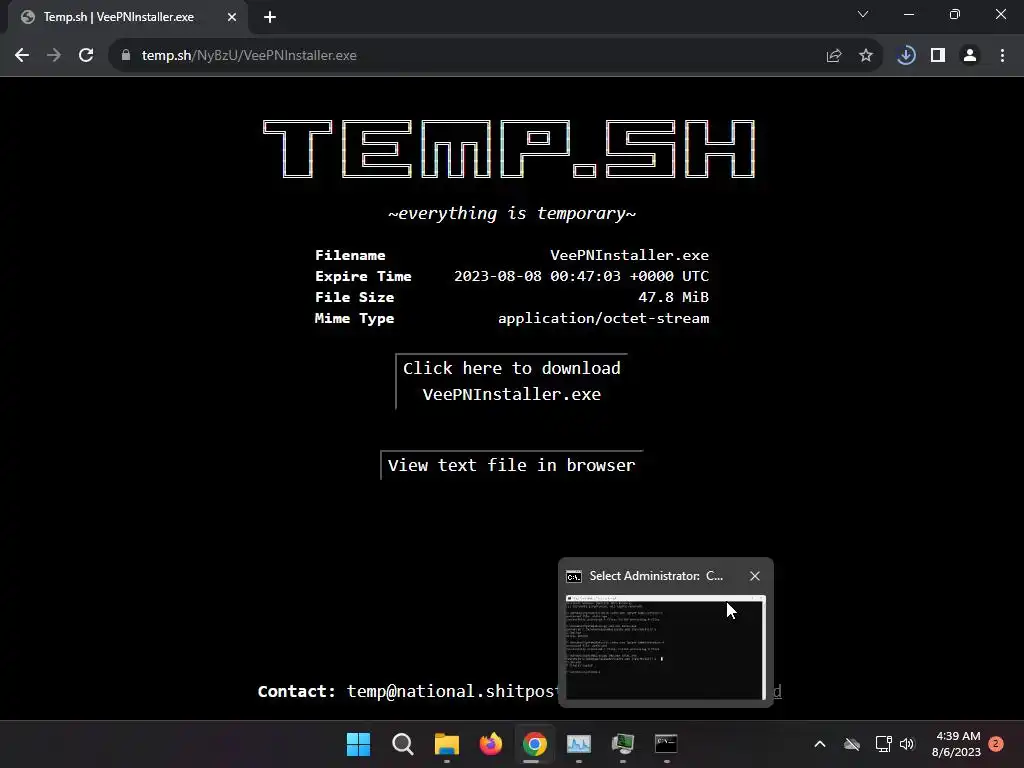Switch to Command Prompt taskbar icon
The height and width of the screenshot is (768, 1024).
coord(666,744)
